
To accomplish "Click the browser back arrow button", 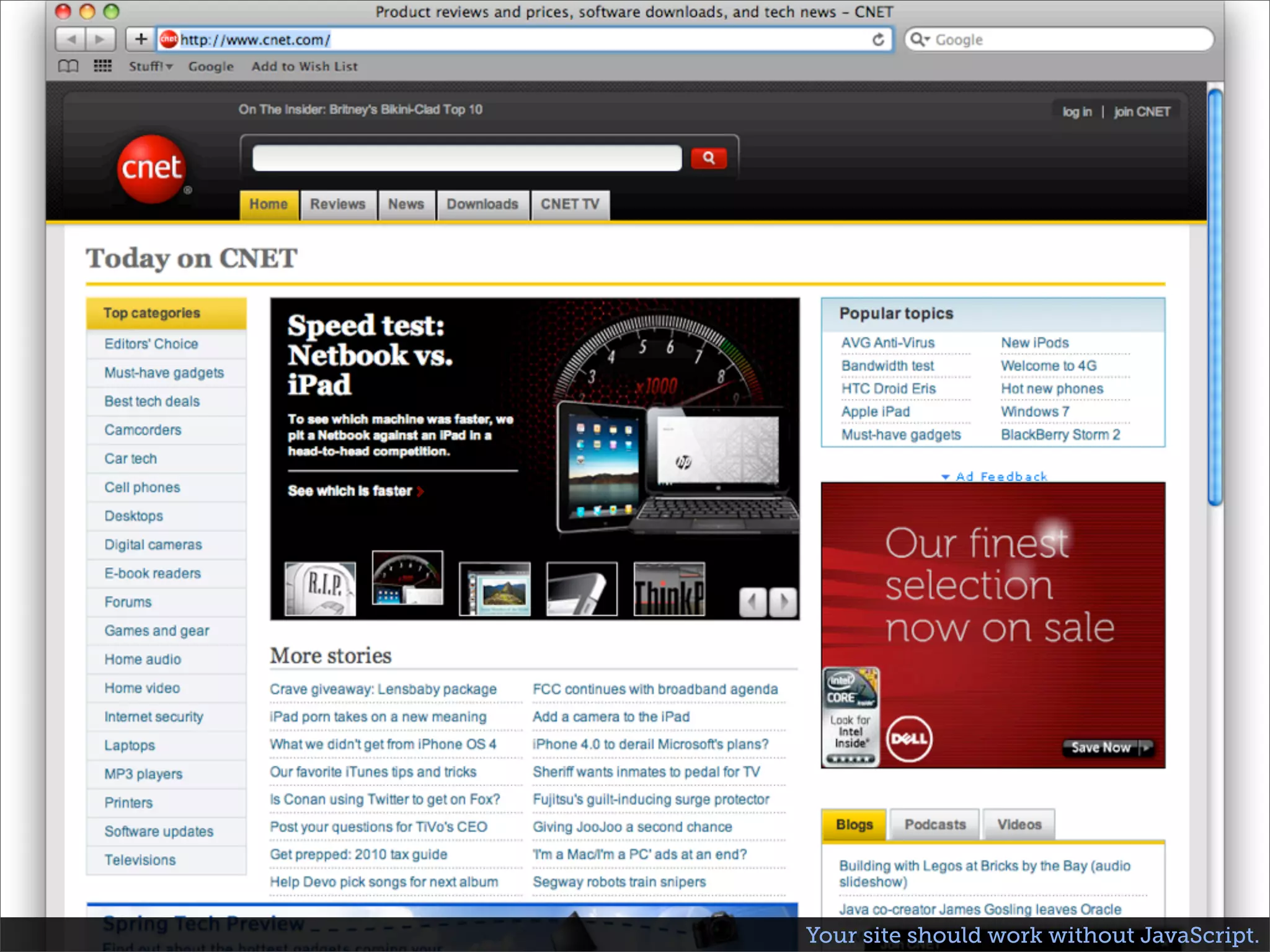I will (71, 40).
